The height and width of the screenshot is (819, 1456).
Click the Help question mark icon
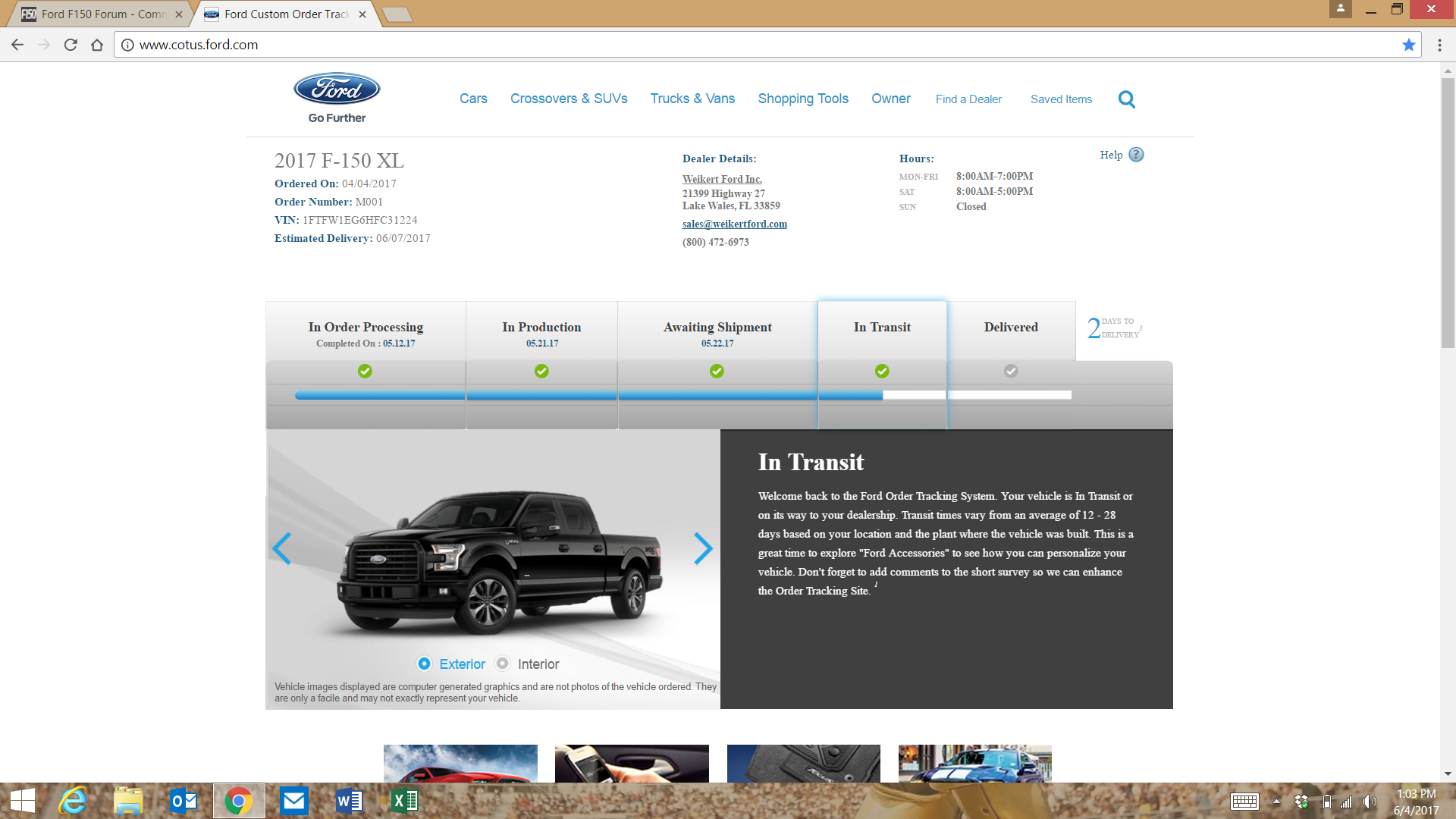[x=1136, y=155]
